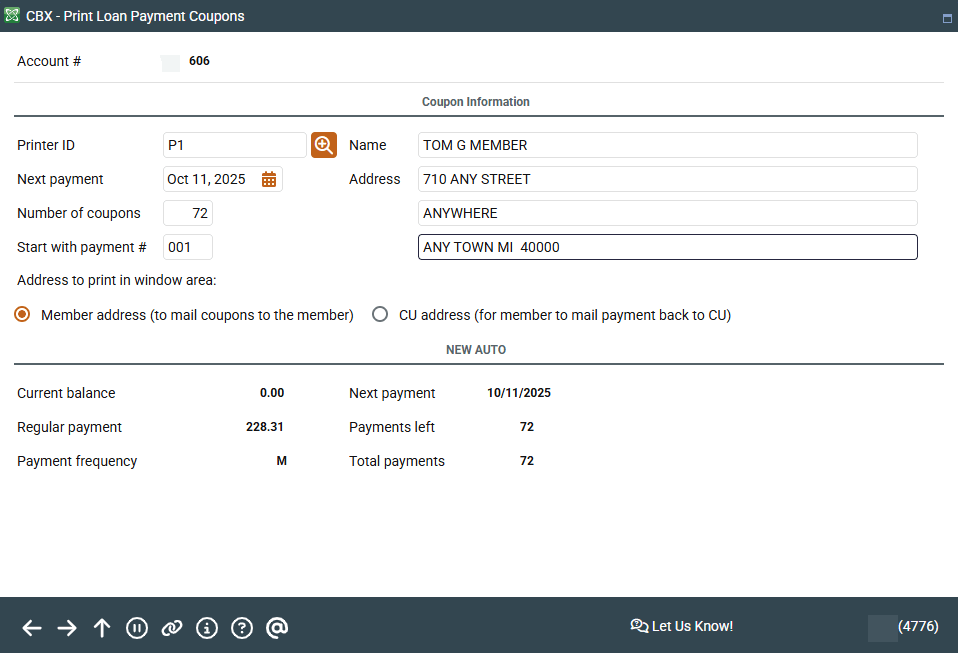This screenshot has height=653, width=958.
Task: Click the Printer ID lookup magnifier icon
Action: pos(324,145)
